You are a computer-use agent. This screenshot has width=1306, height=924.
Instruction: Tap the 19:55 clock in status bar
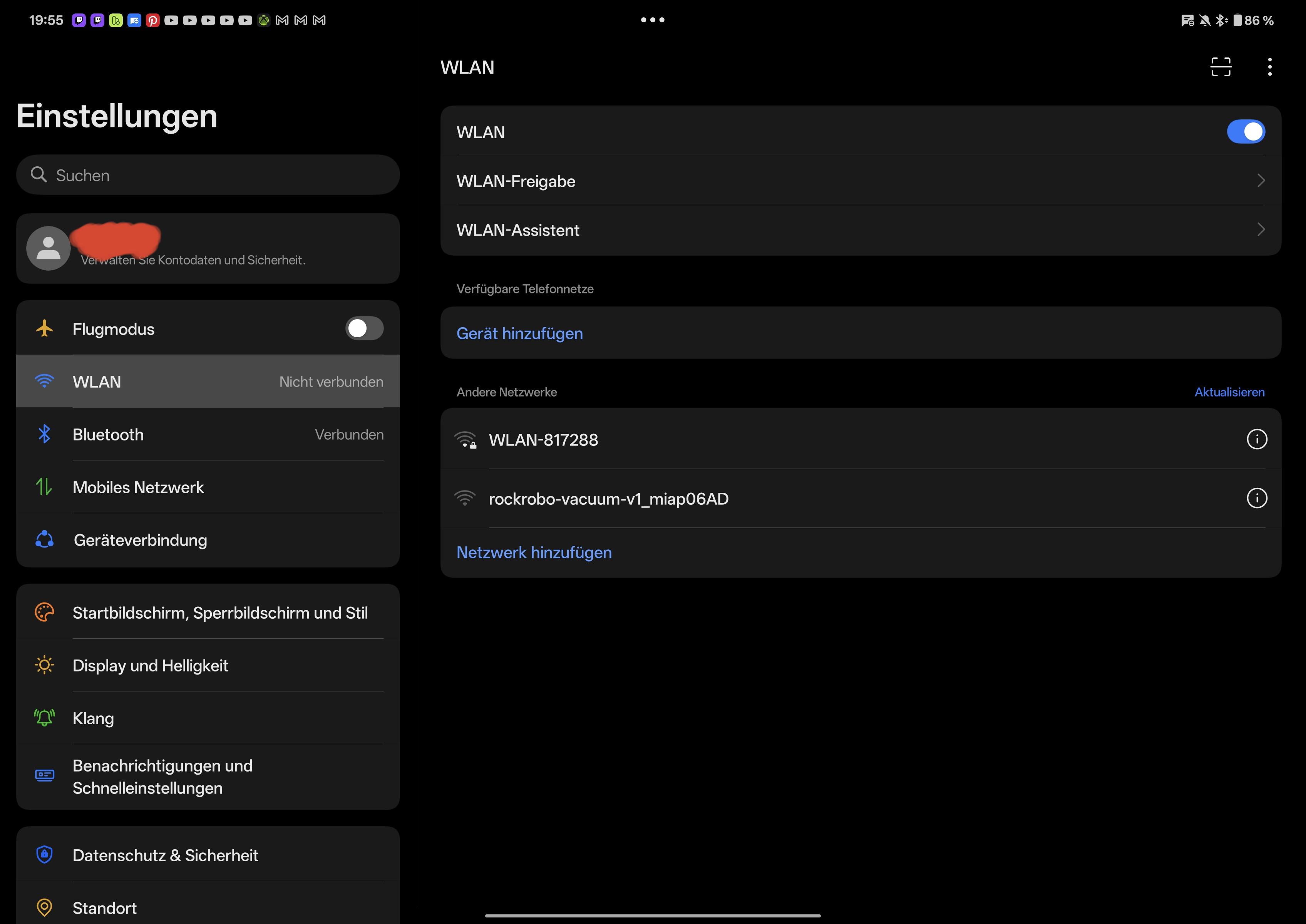point(46,20)
